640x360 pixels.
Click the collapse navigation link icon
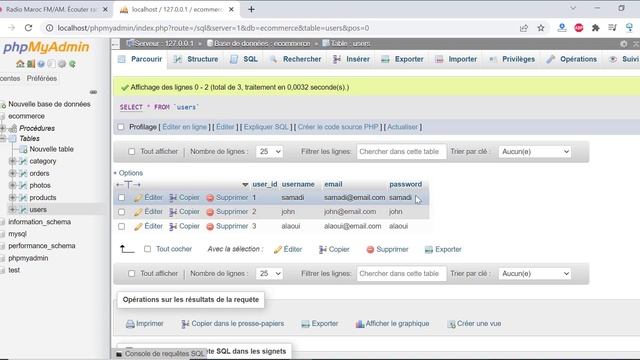click(93, 92)
